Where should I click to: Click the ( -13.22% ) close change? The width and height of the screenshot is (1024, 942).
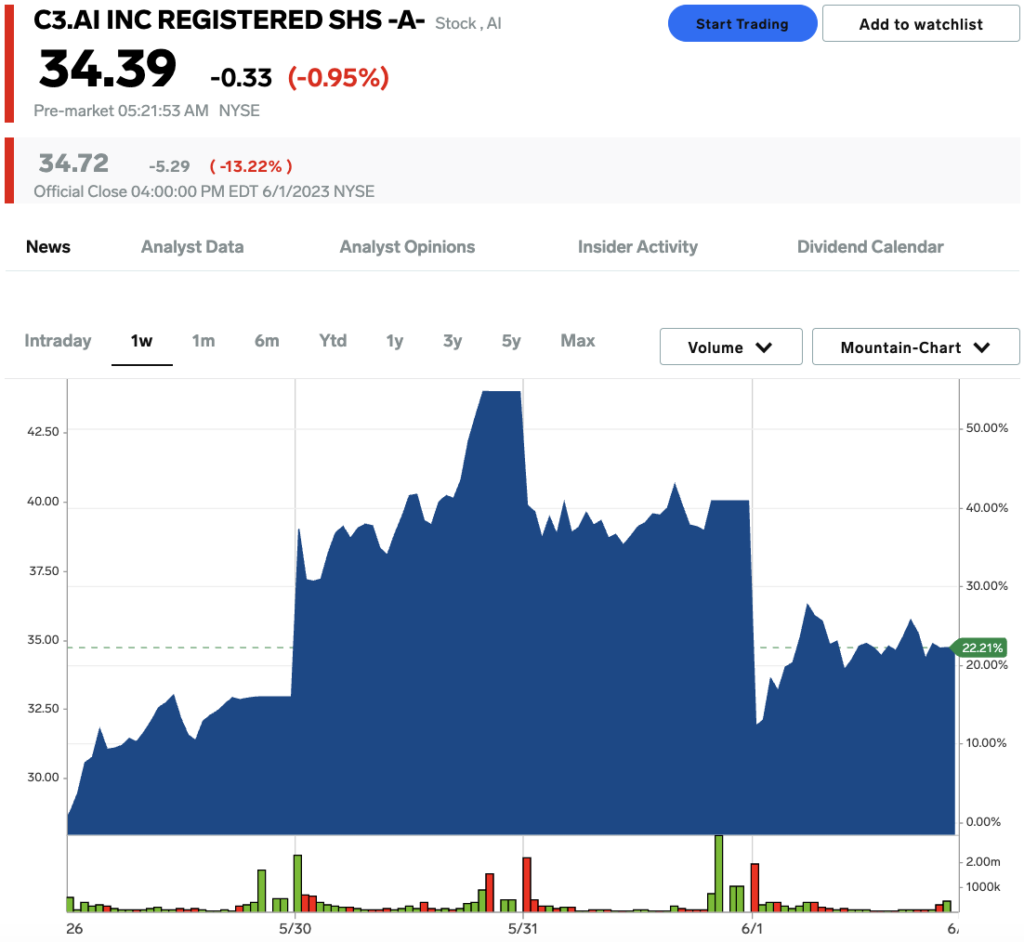[x=251, y=167]
